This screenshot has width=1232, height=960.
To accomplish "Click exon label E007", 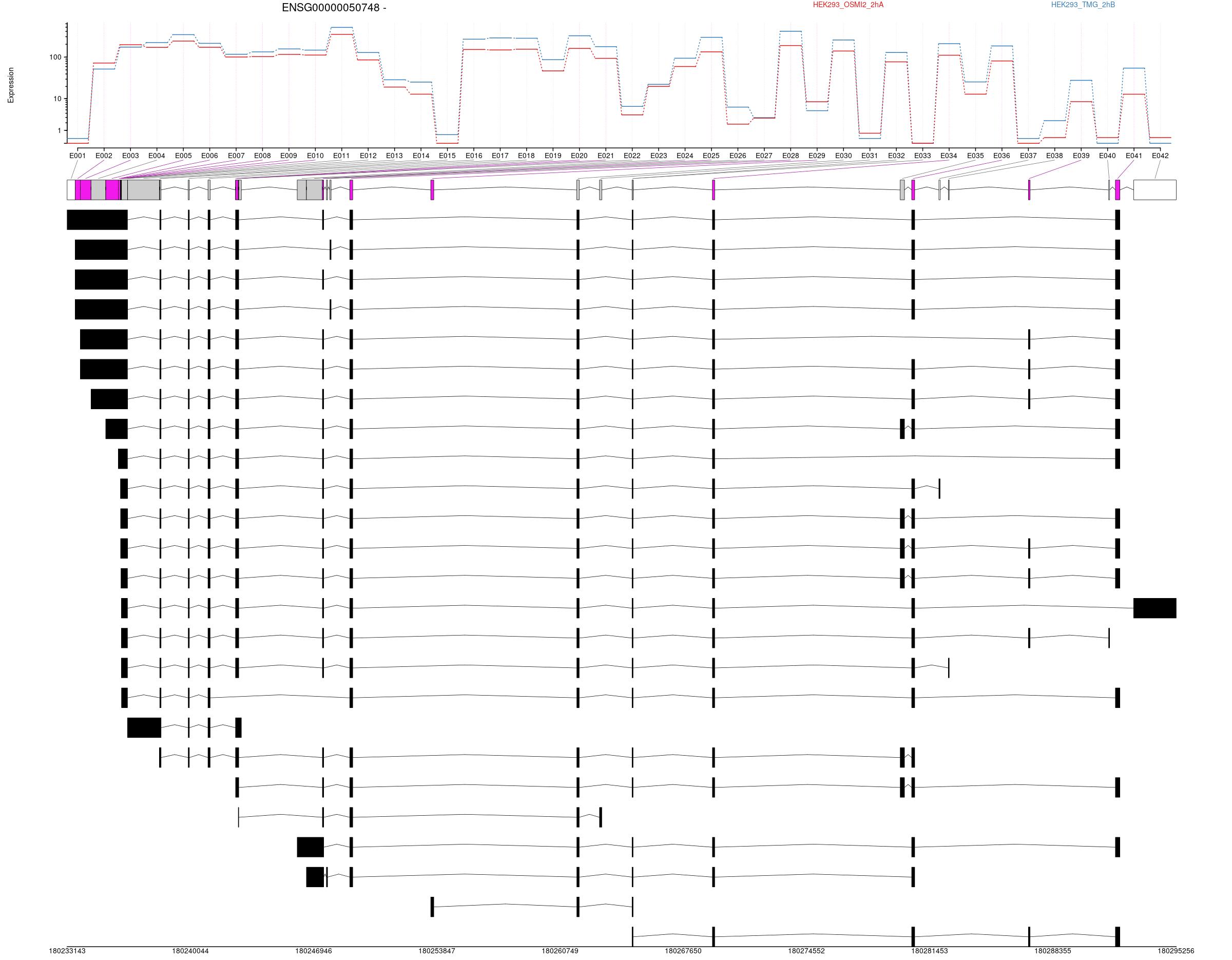I will (236, 156).
